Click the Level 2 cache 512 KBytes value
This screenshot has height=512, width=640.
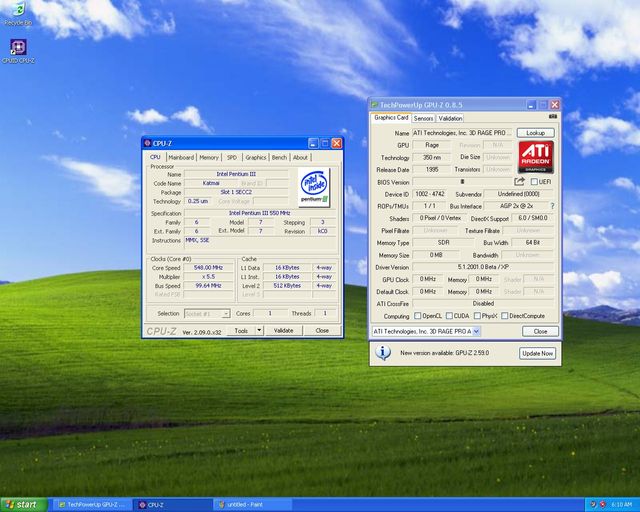click(x=287, y=285)
